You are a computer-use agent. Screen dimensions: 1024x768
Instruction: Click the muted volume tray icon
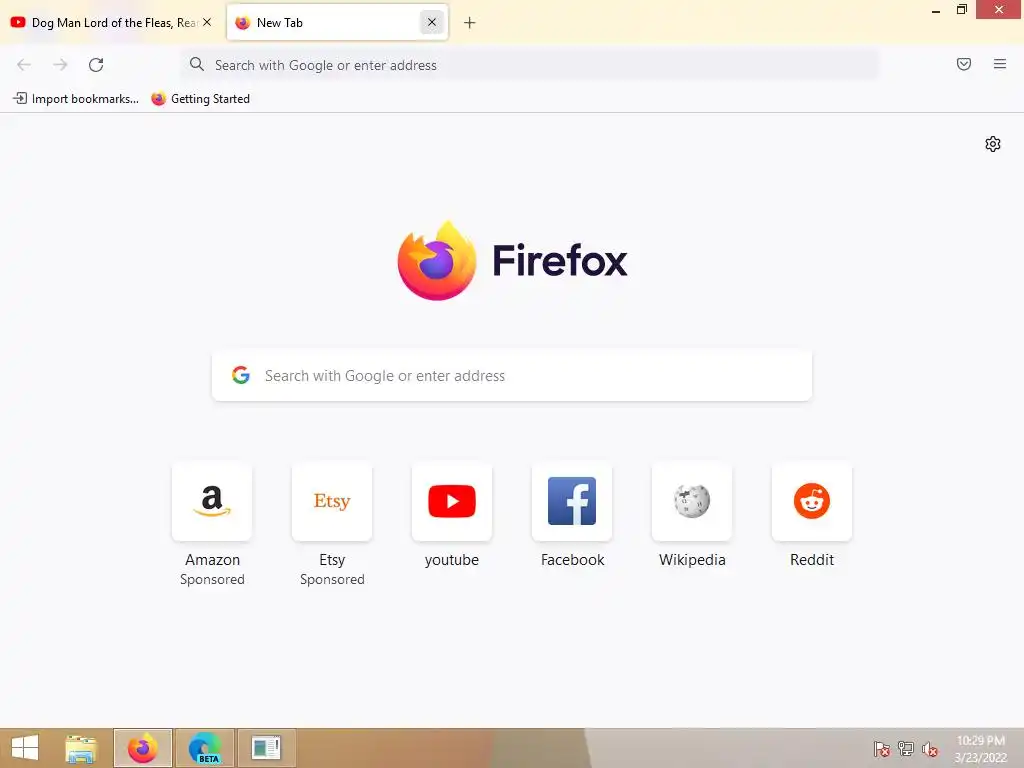pos(930,749)
